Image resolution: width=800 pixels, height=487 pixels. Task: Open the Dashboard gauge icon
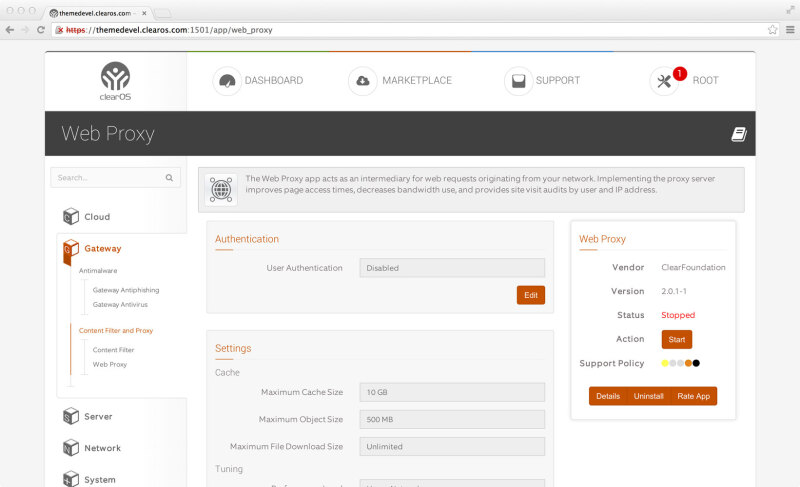[227, 81]
